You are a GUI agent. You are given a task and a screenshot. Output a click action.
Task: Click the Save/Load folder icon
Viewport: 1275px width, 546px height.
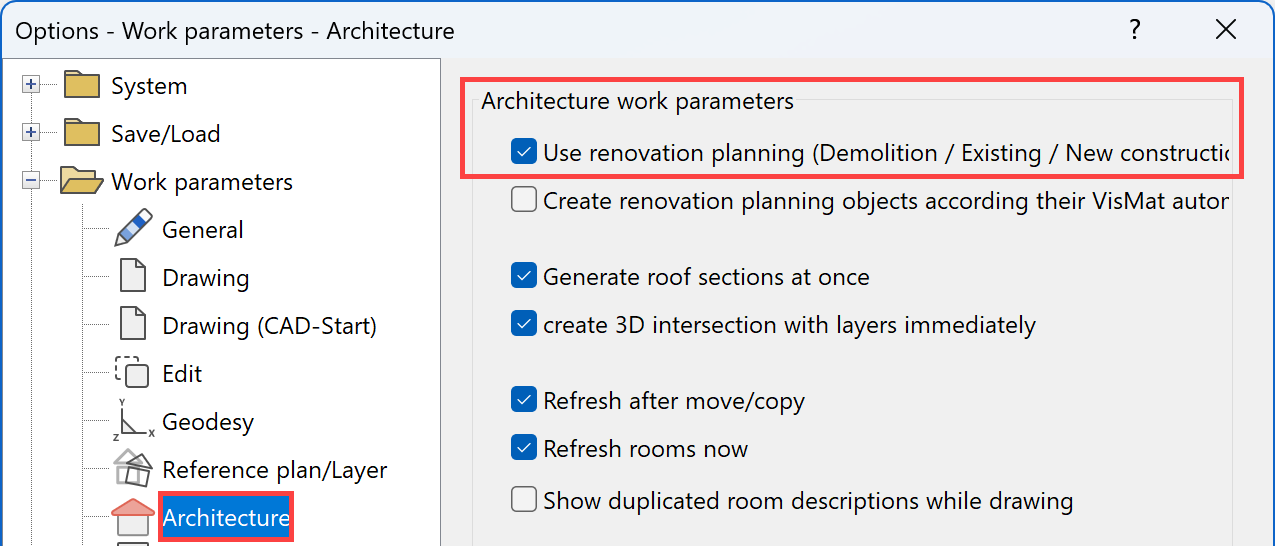tap(82, 133)
